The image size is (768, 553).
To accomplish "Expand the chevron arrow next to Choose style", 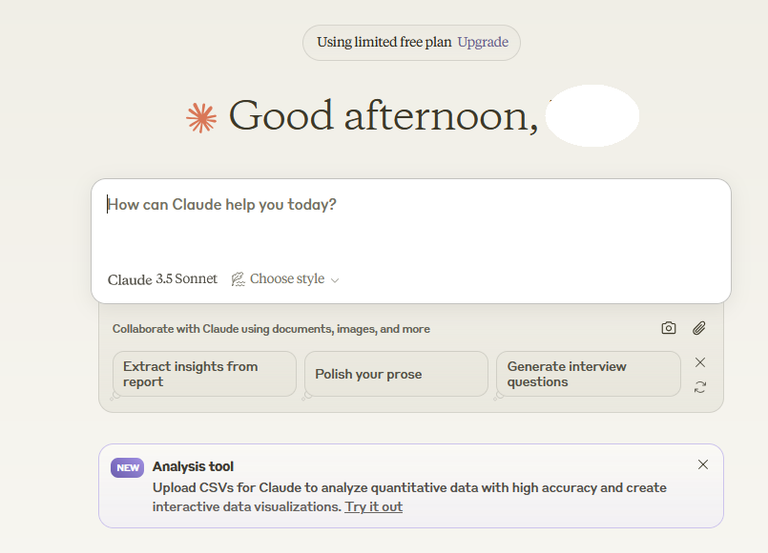I will pos(335,281).
